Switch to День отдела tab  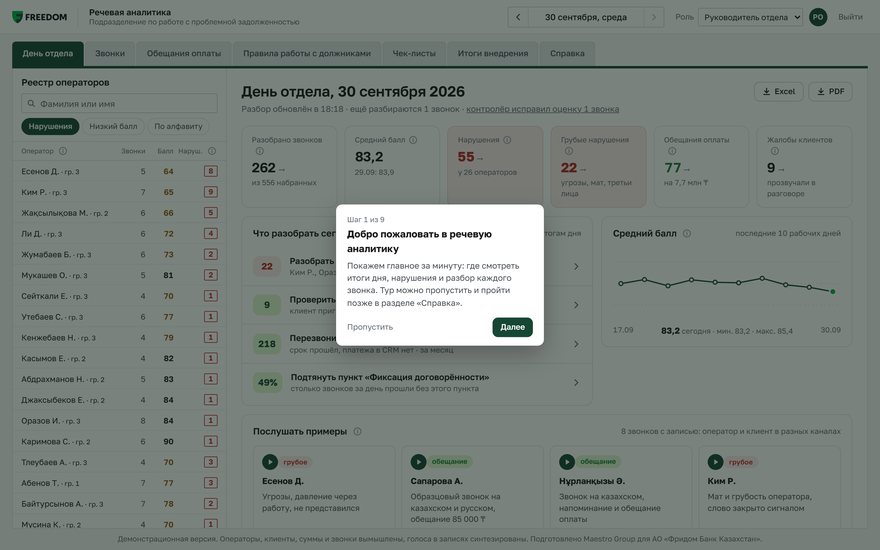[x=48, y=54]
